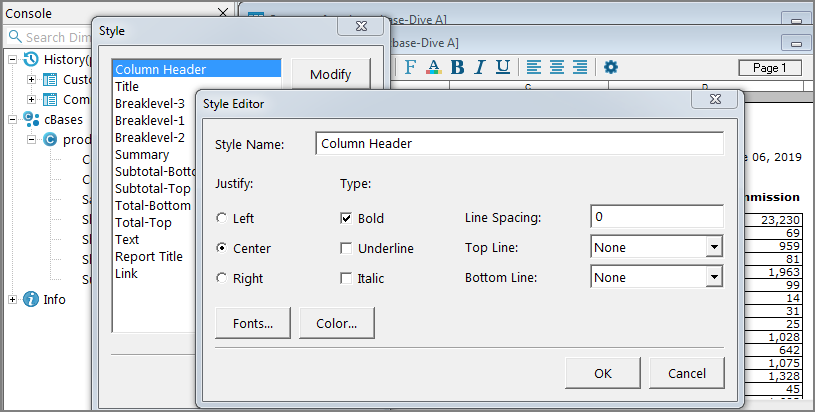Click the Console search field
815x412 pixels.
tap(49, 37)
